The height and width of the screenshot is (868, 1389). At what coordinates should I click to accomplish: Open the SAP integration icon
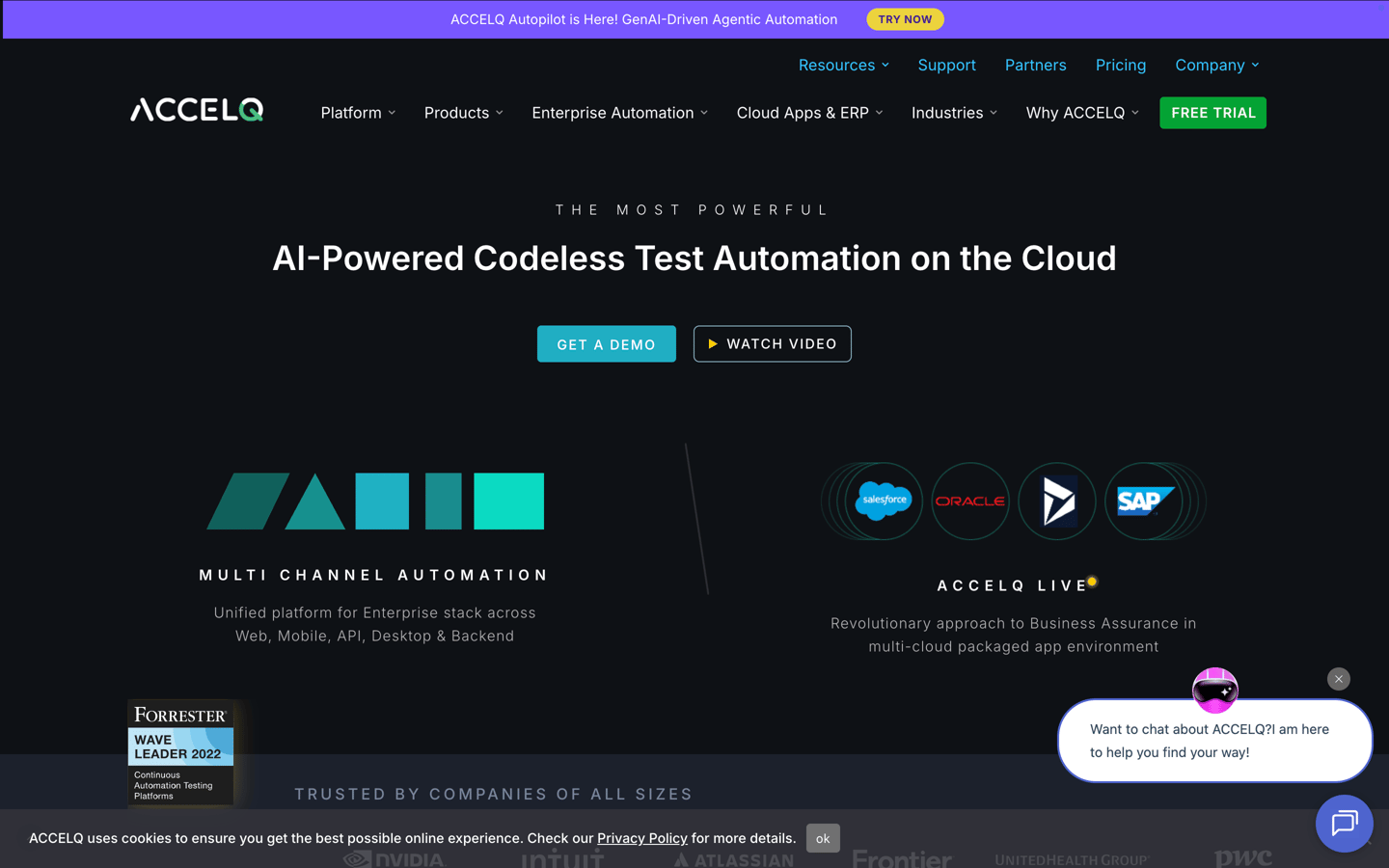point(1148,502)
